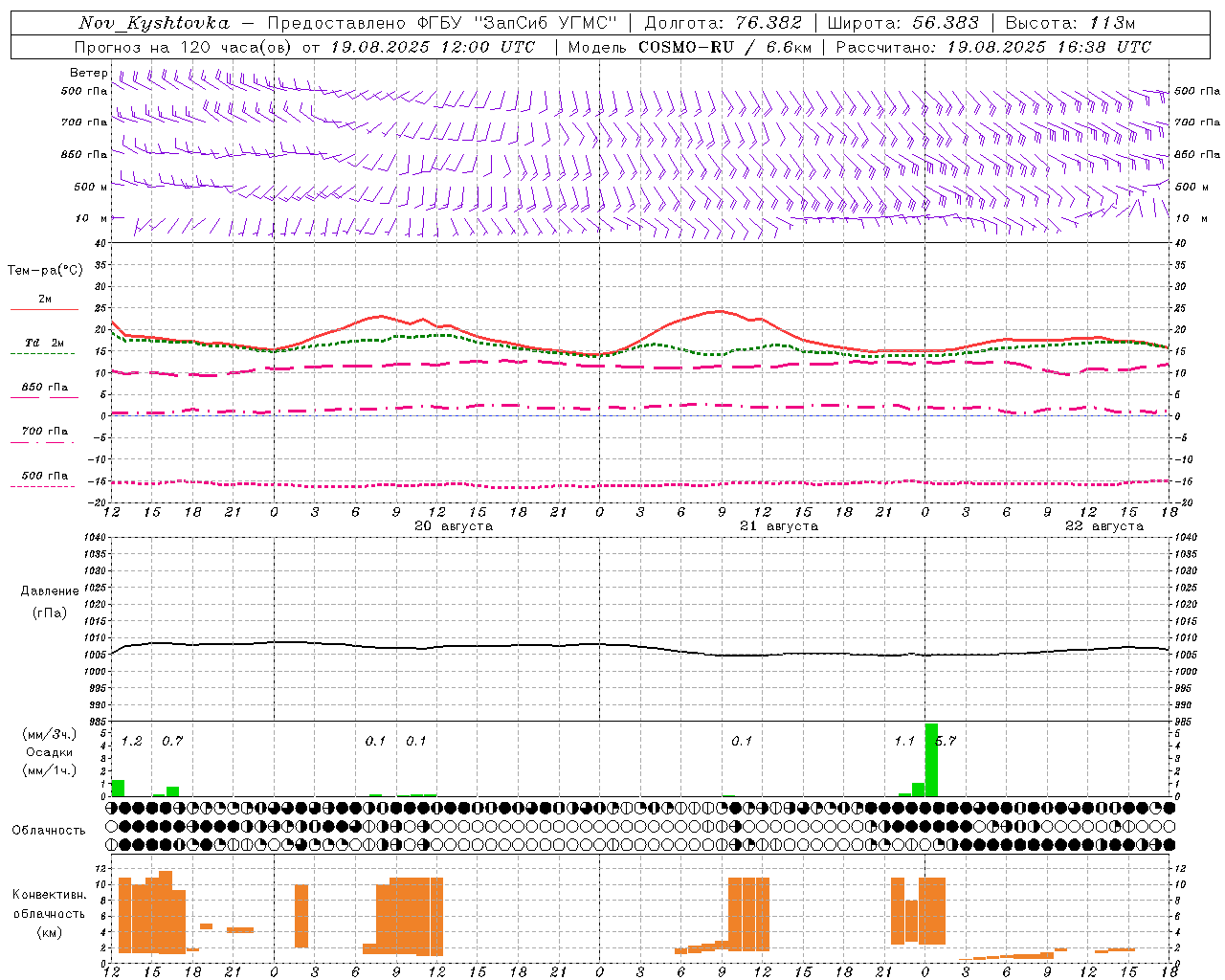
Task: Click the '1.1' precipitation amount value
Action: (x=904, y=741)
